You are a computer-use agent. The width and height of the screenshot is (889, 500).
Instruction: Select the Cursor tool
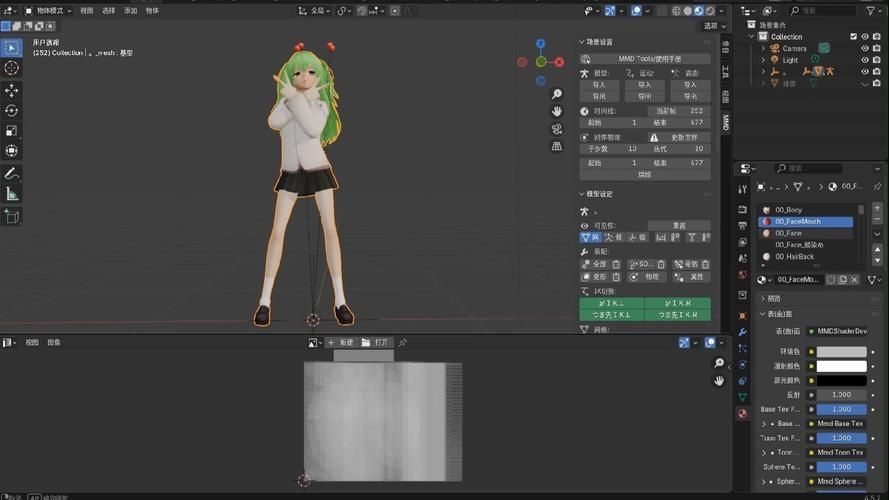[x=11, y=68]
